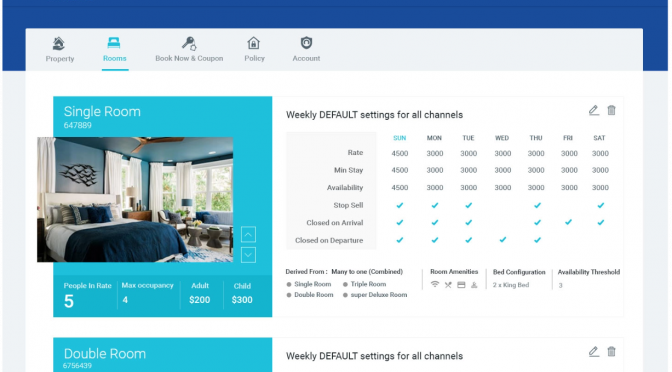The image size is (672, 372).
Task: Toggle Stop Sell checkmark for SUN
Action: coord(400,205)
